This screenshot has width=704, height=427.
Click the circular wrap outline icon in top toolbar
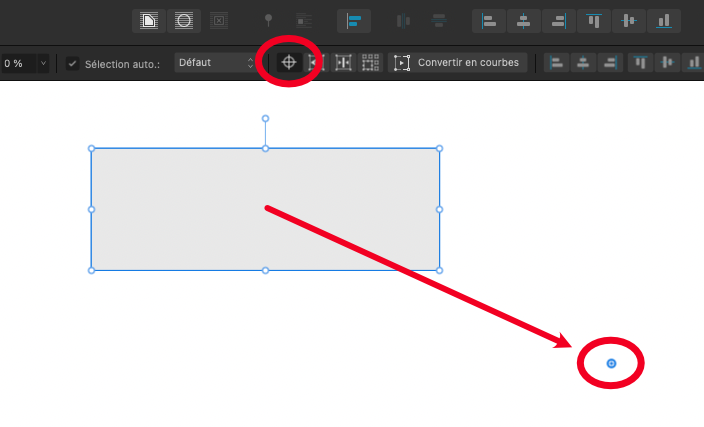click(x=184, y=21)
